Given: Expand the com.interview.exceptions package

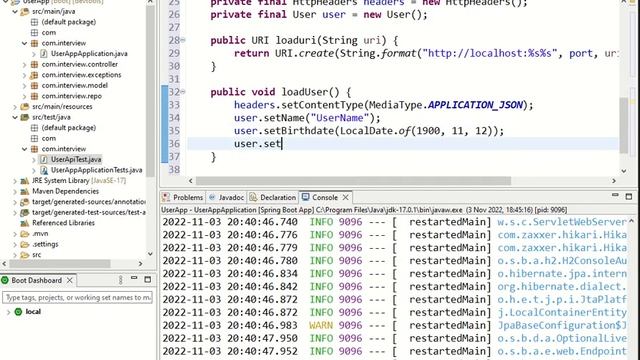Looking at the screenshot, I should click(x=24, y=75).
